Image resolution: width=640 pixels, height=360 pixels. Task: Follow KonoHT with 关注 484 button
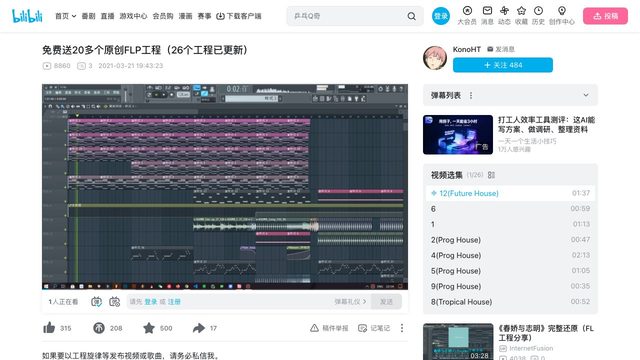pyautogui.click(x=503, y=65)
